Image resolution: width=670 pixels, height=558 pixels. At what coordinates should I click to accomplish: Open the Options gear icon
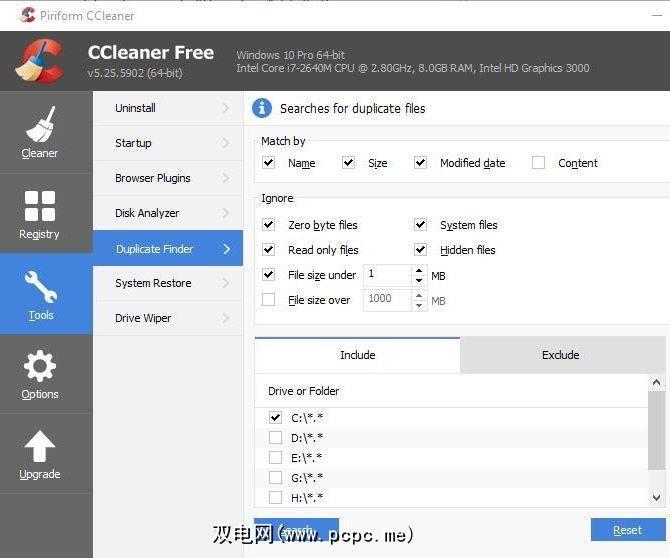click(40, 366)
